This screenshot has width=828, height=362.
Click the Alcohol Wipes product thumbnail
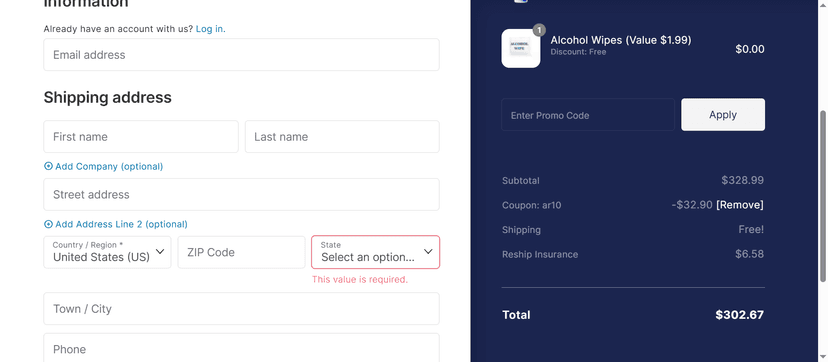521,49
